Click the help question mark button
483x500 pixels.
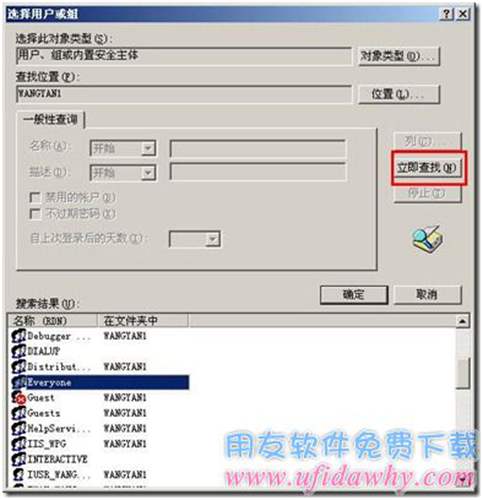pyautogui.click(x=447, y=14)
